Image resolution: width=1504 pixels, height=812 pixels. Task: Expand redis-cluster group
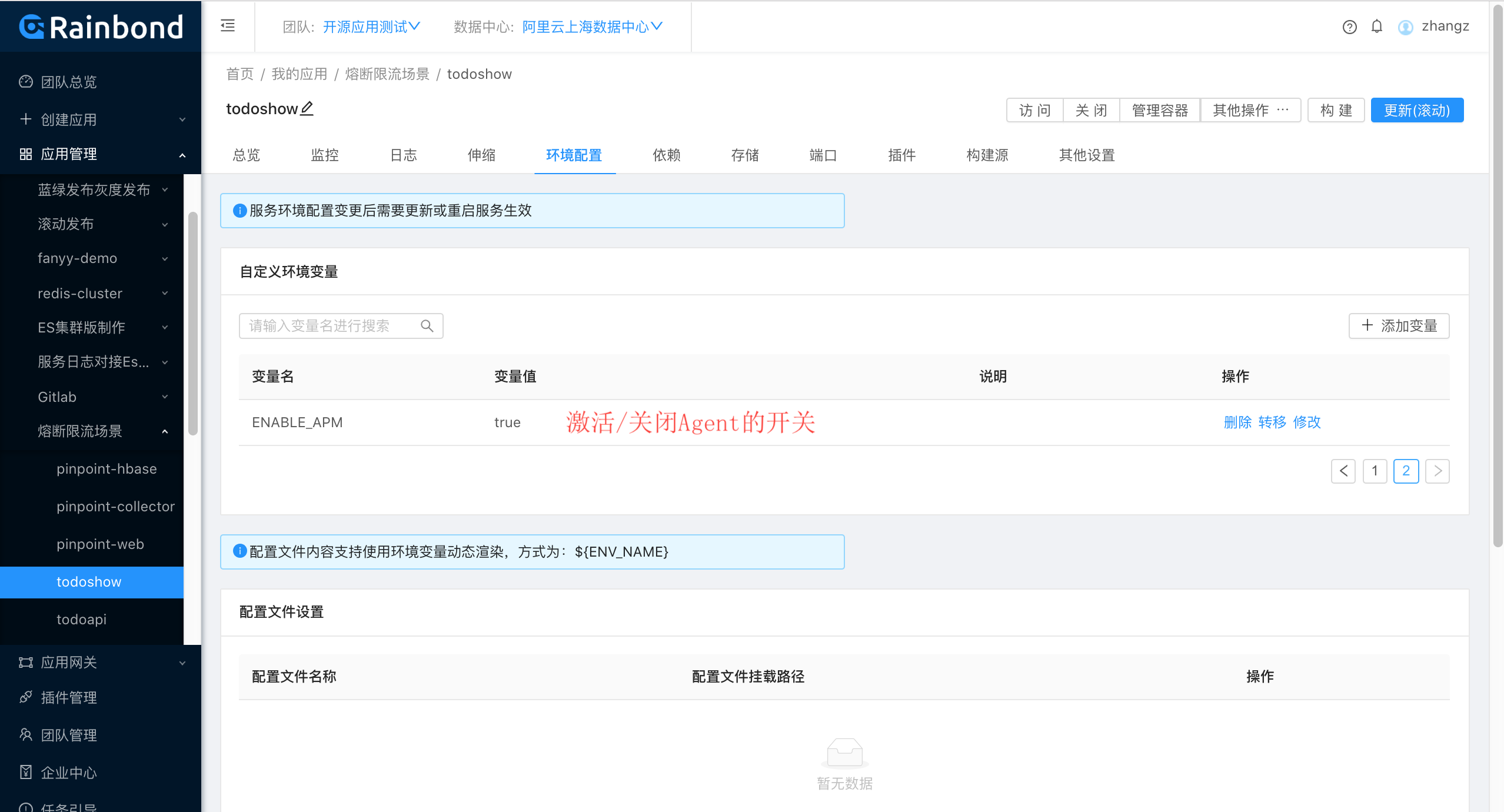(x=165, y=293)
